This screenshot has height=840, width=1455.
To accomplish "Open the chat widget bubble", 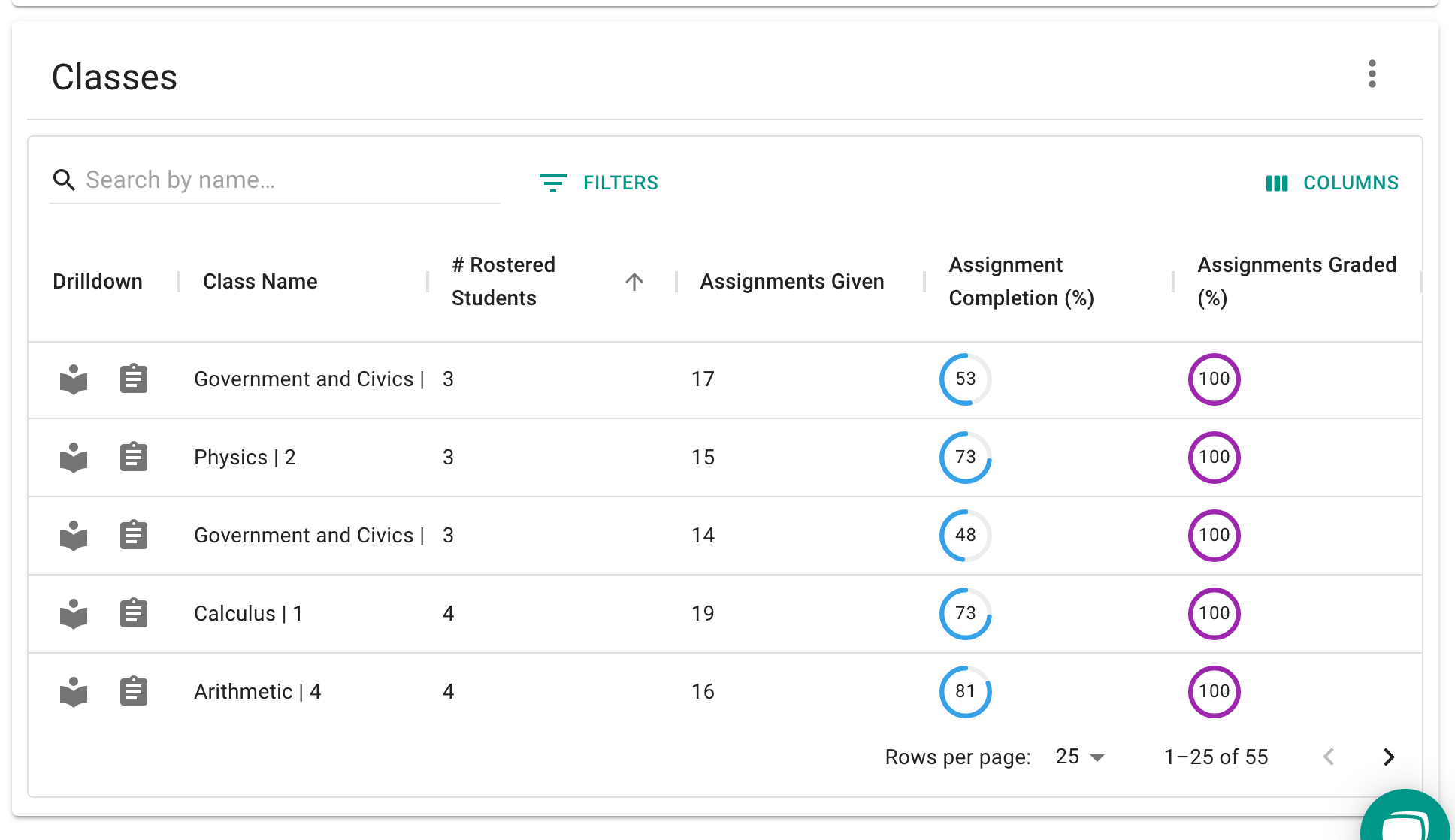I will pos(1405,819).
